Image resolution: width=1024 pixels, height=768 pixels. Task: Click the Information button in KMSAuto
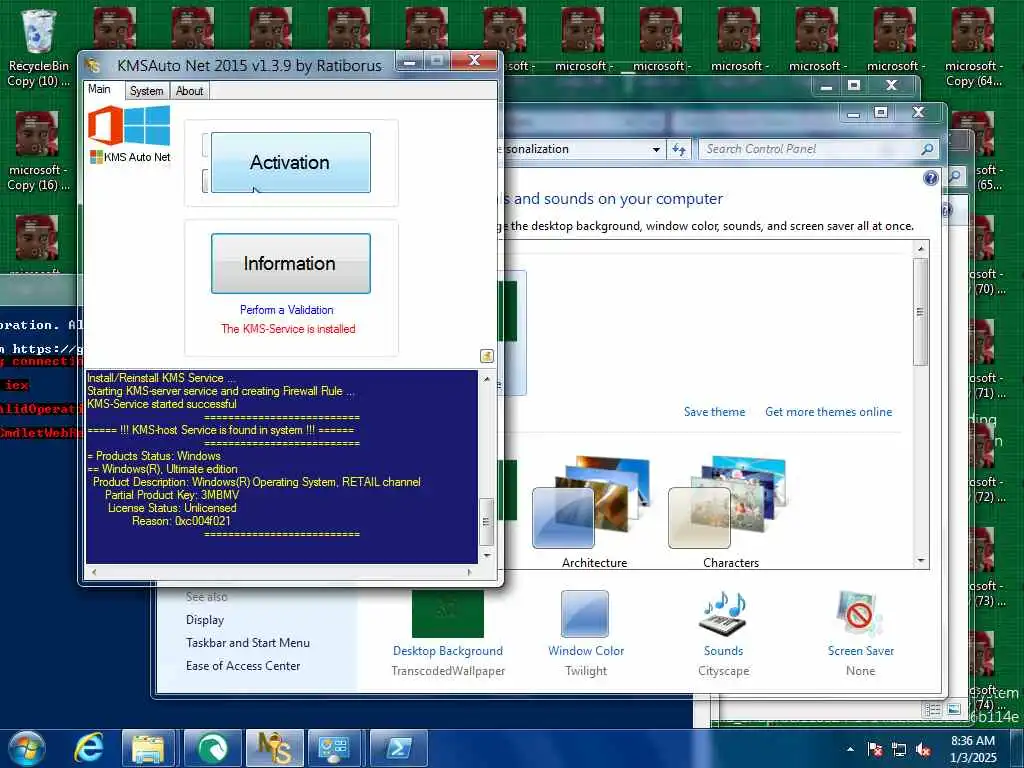pos(291,263)
